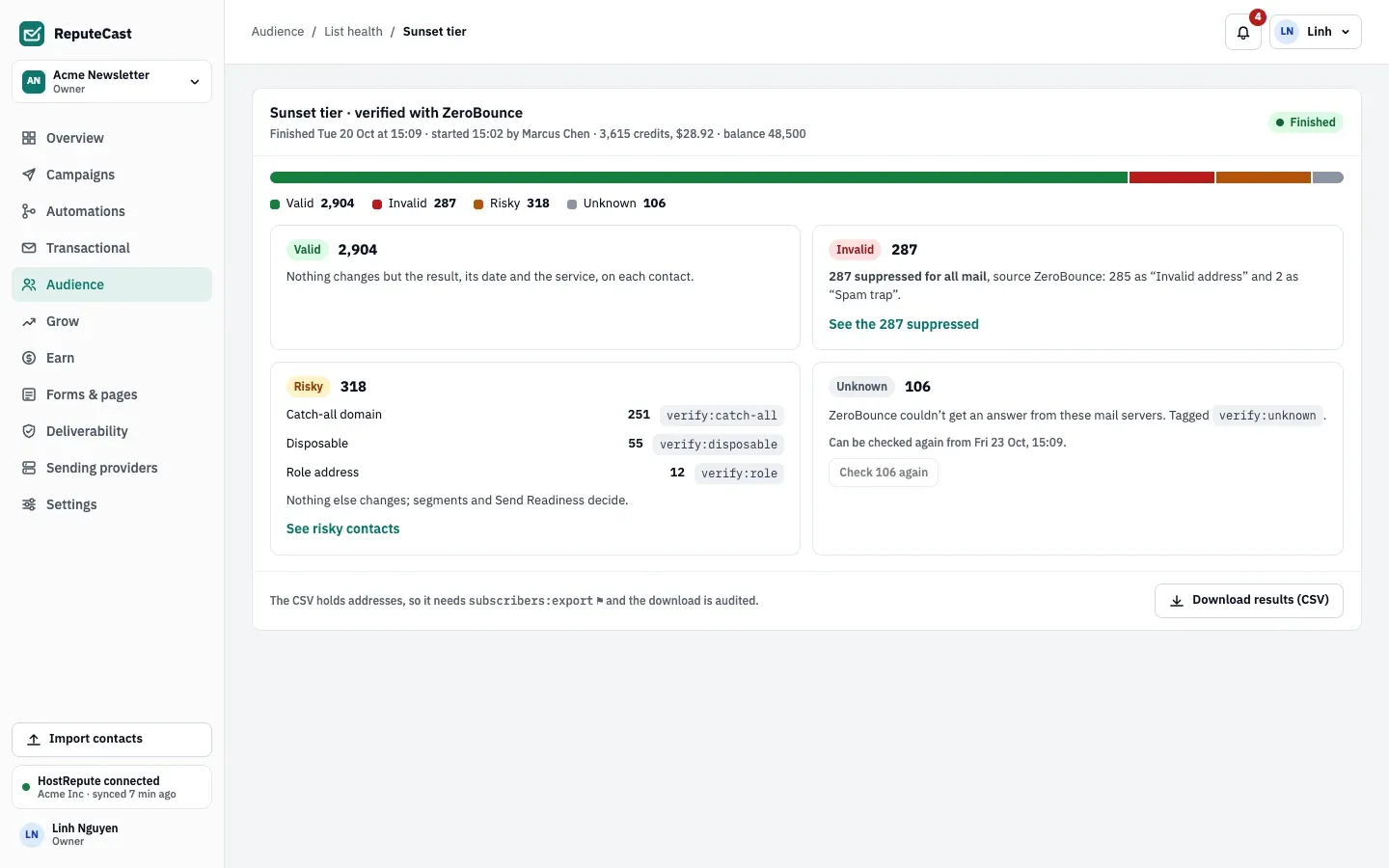
Task: Click the verify:unknown tag
Action: point(1267,416)
